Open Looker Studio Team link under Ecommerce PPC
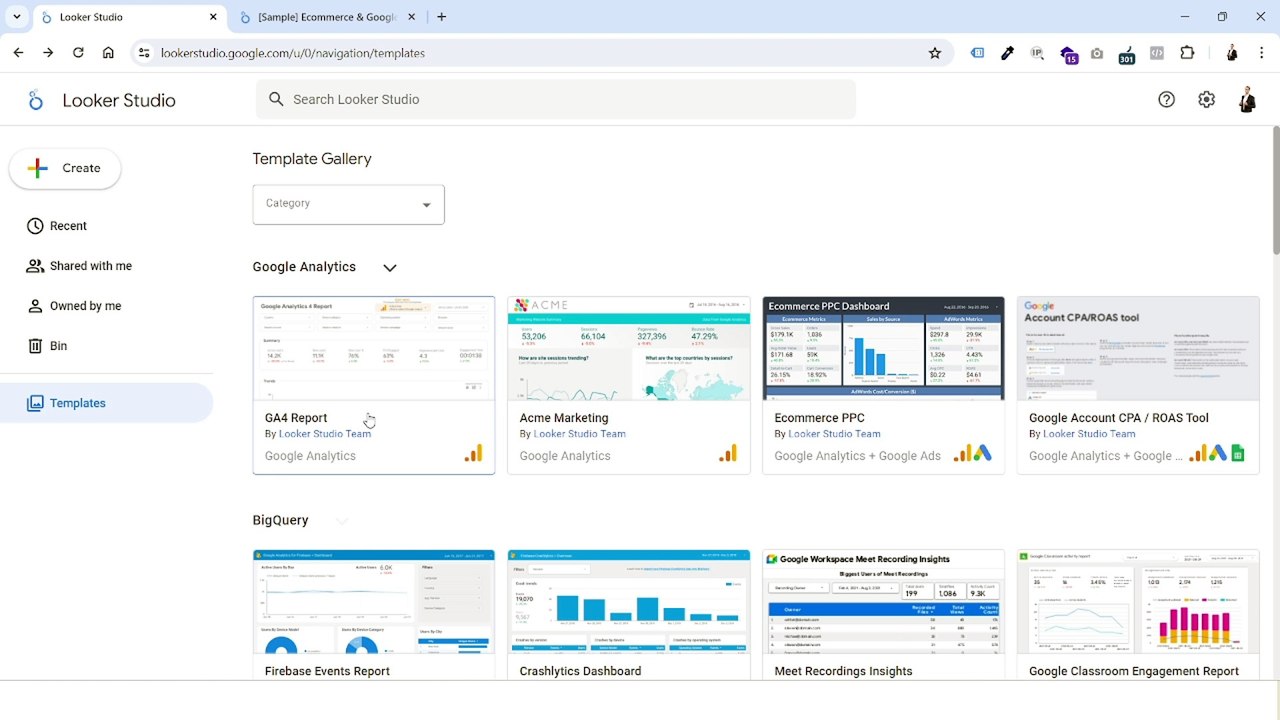The height and width of the screenshot is (720, 1280). coord(835,434)
